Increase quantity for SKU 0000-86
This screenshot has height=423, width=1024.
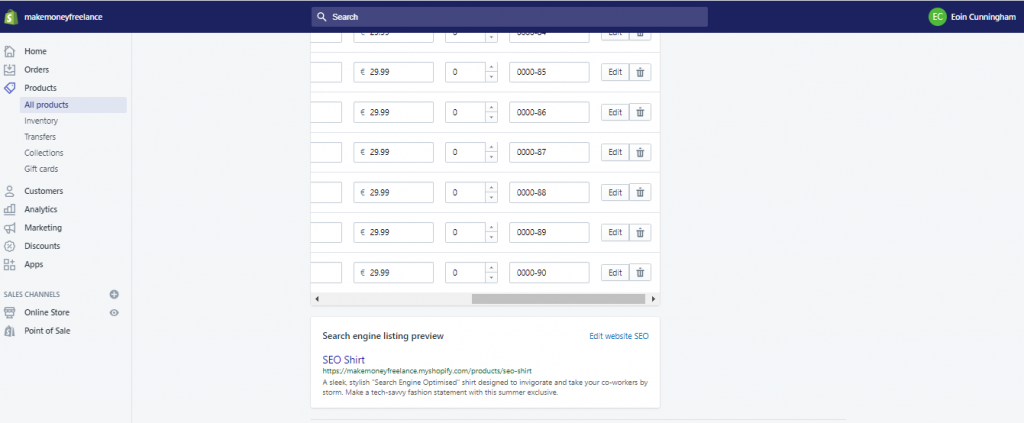[x=491, y=107]
